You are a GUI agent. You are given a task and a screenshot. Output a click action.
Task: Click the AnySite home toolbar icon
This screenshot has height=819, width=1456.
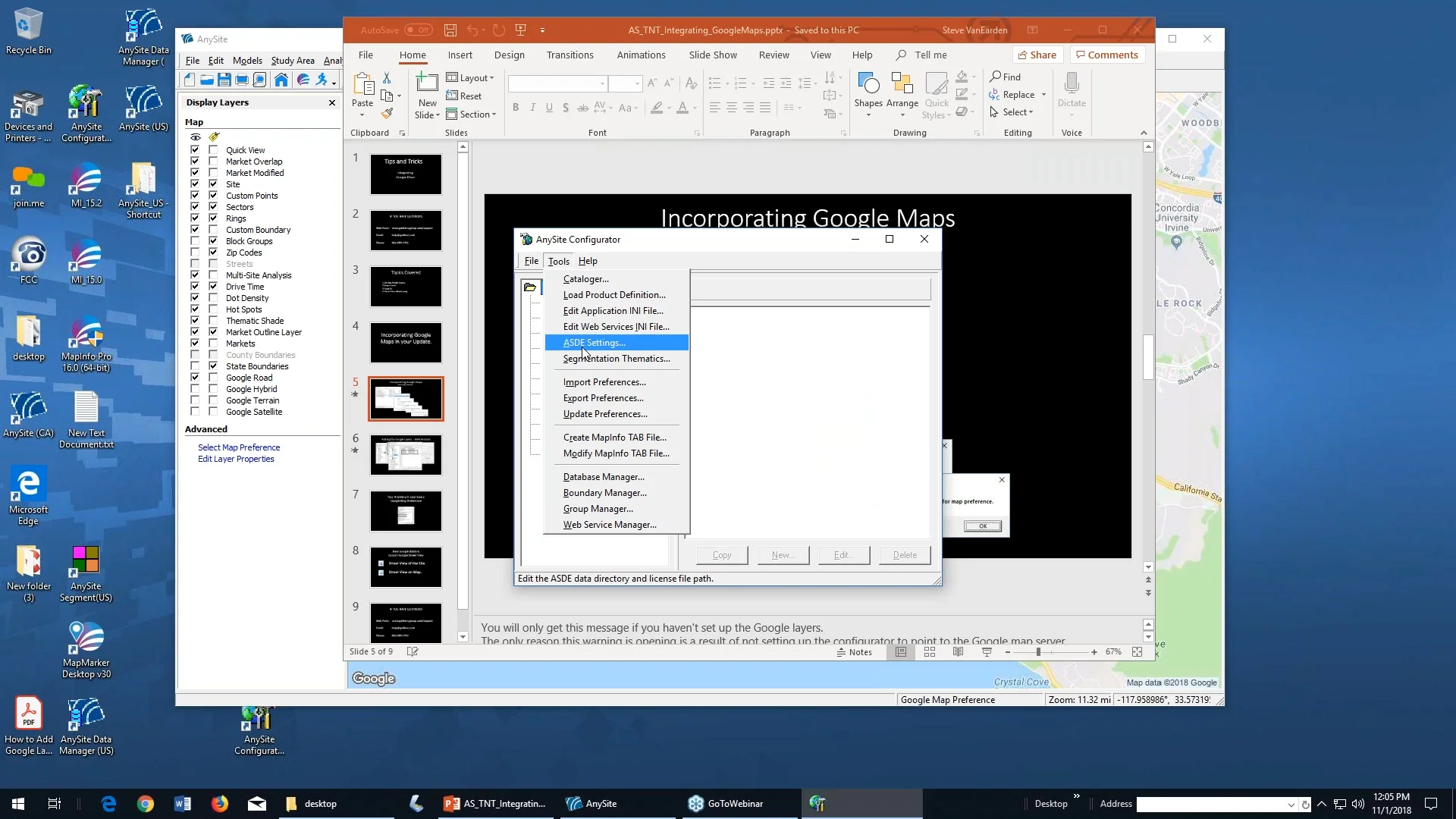(281, 80)
